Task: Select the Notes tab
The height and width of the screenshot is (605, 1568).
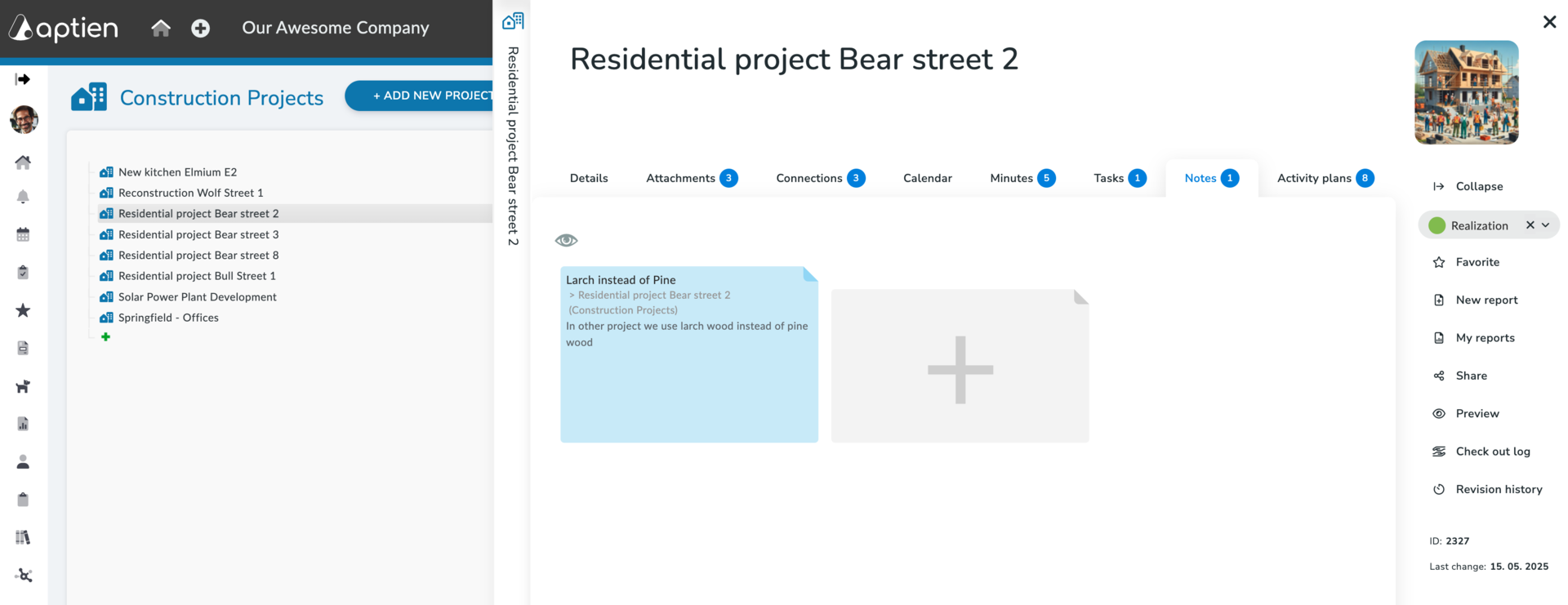Action: (x=1212, y=178)
